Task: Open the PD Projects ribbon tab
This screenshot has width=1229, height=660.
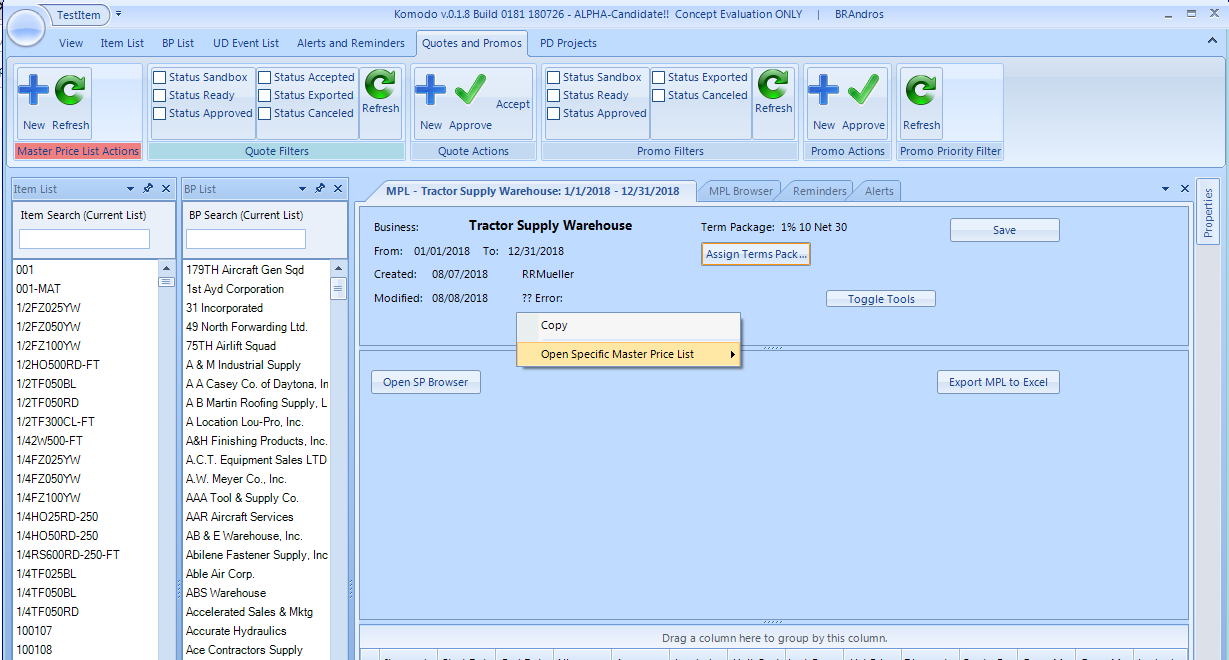Action: [568, 43]
